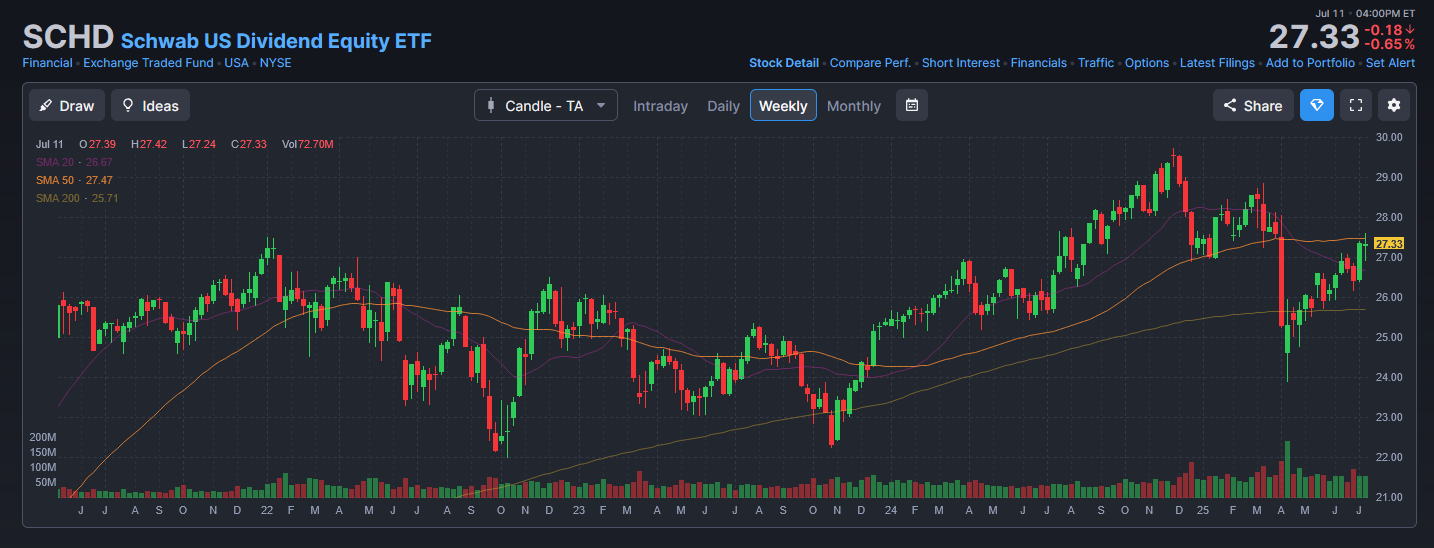Open the Latest Filings link
This screenshot has height=548, width=1434.
(x=1217, y=63)
